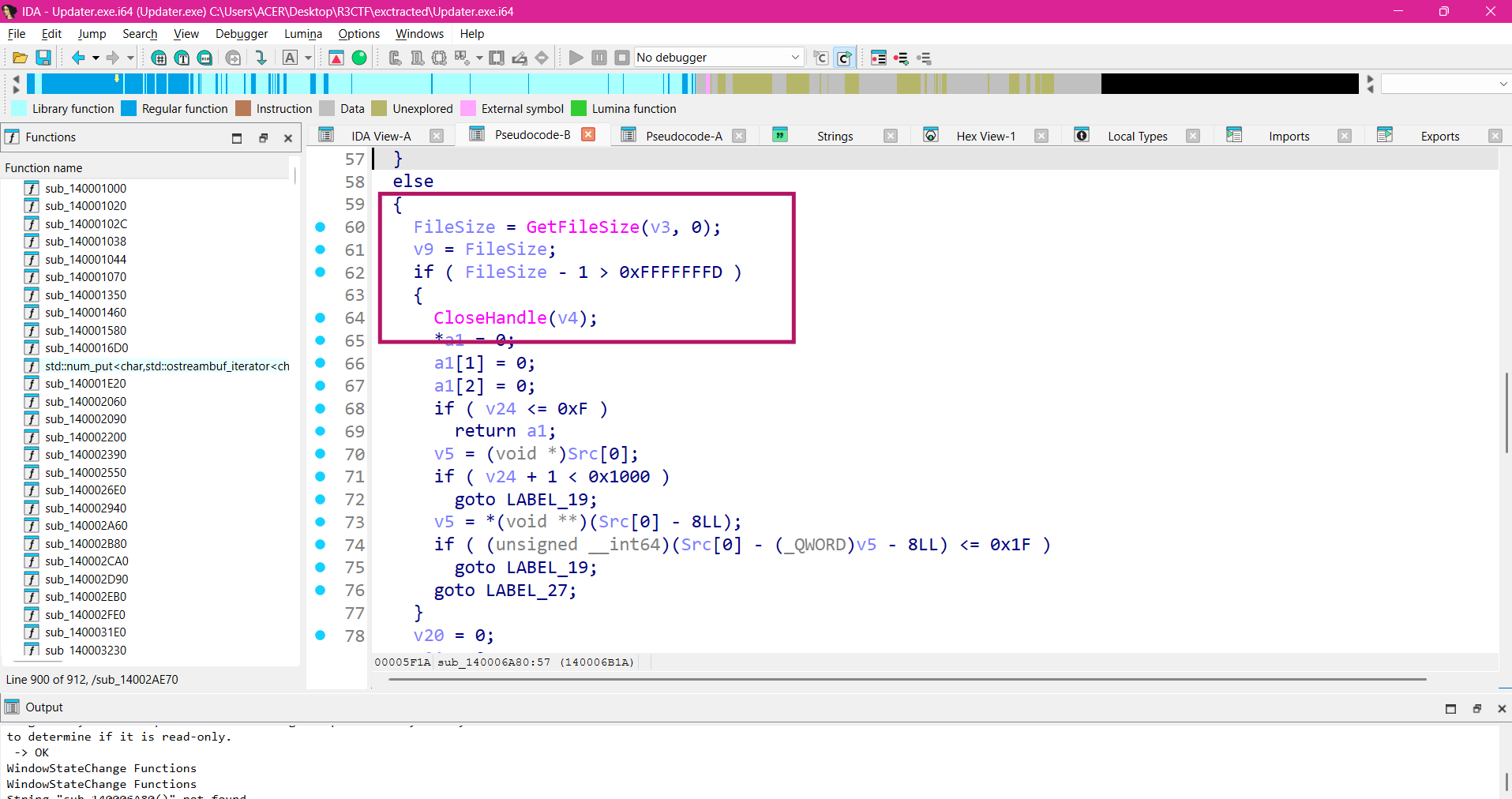Expand dropdown next to 'A' icon
1512x799 pixels.
coord(309,58)
